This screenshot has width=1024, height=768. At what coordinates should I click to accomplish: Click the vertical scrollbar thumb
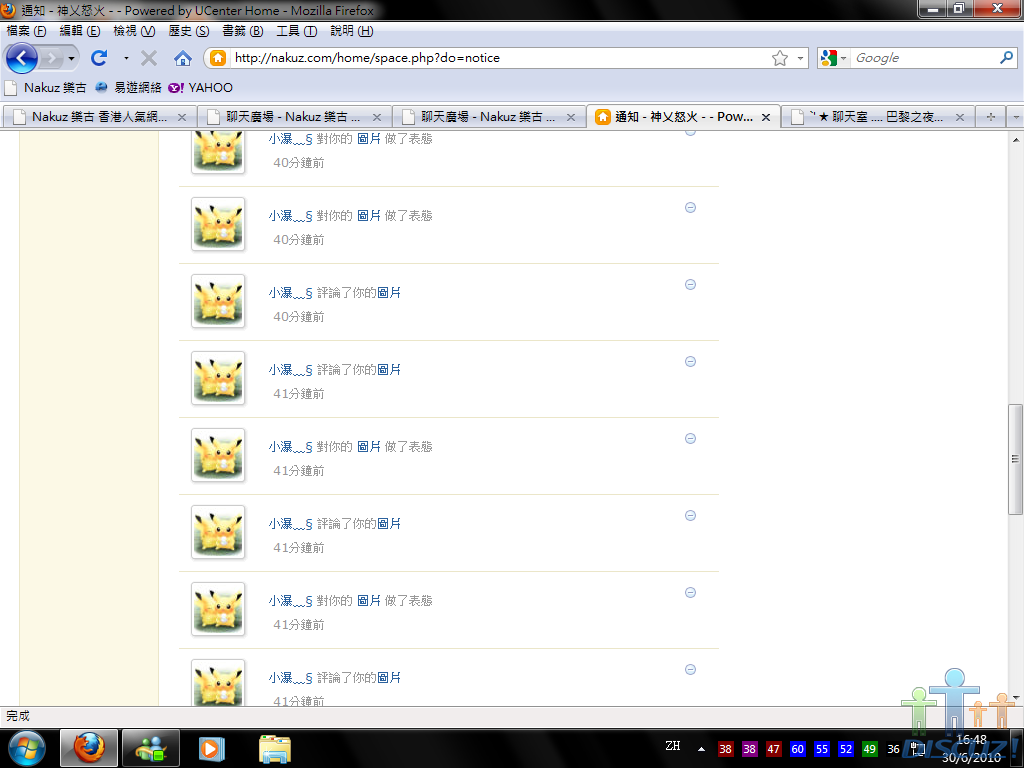pyautogui.click(x=1015, y=459)
